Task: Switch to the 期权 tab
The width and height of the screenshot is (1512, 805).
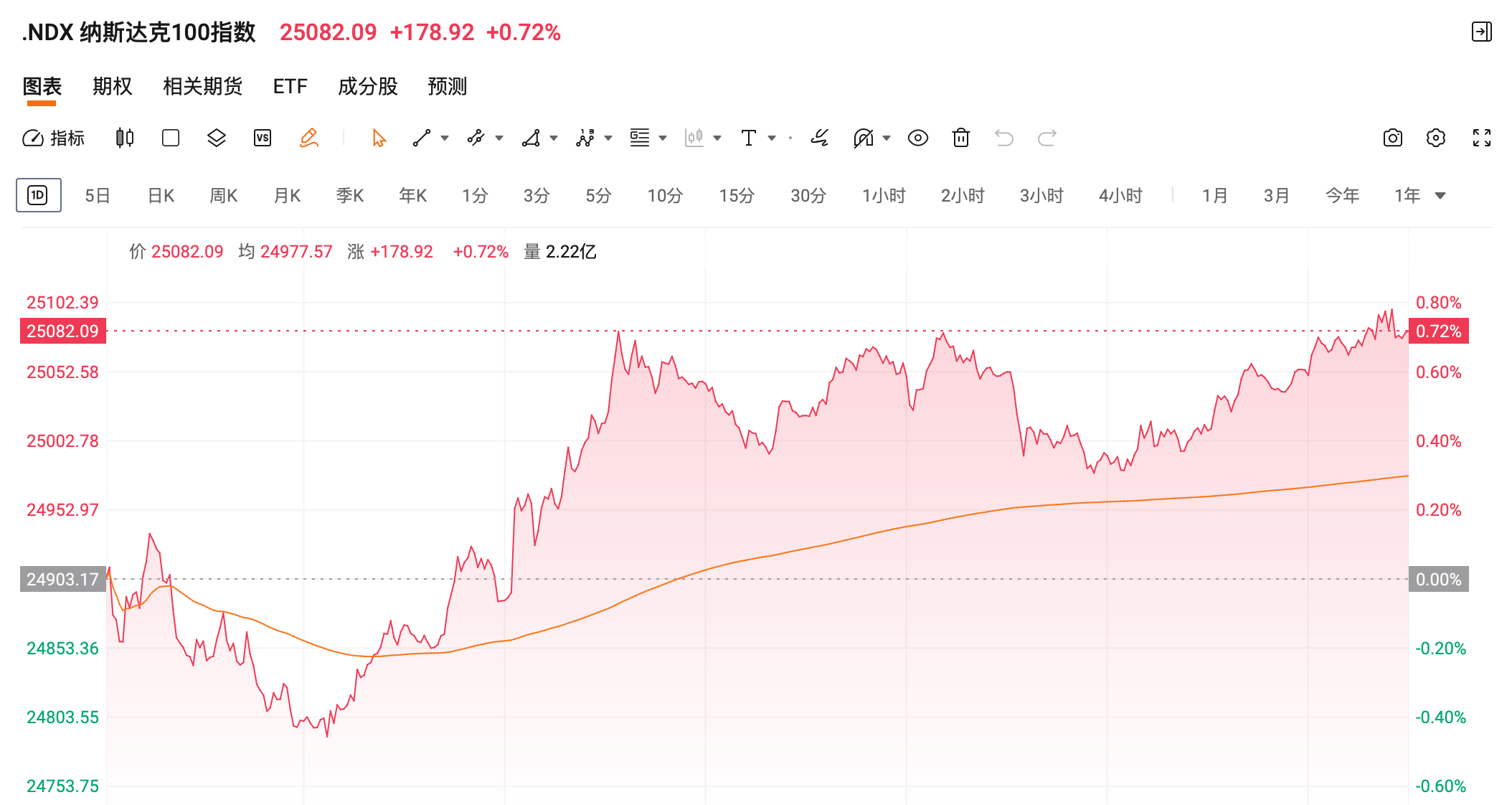Action: (x=113, y=87)
